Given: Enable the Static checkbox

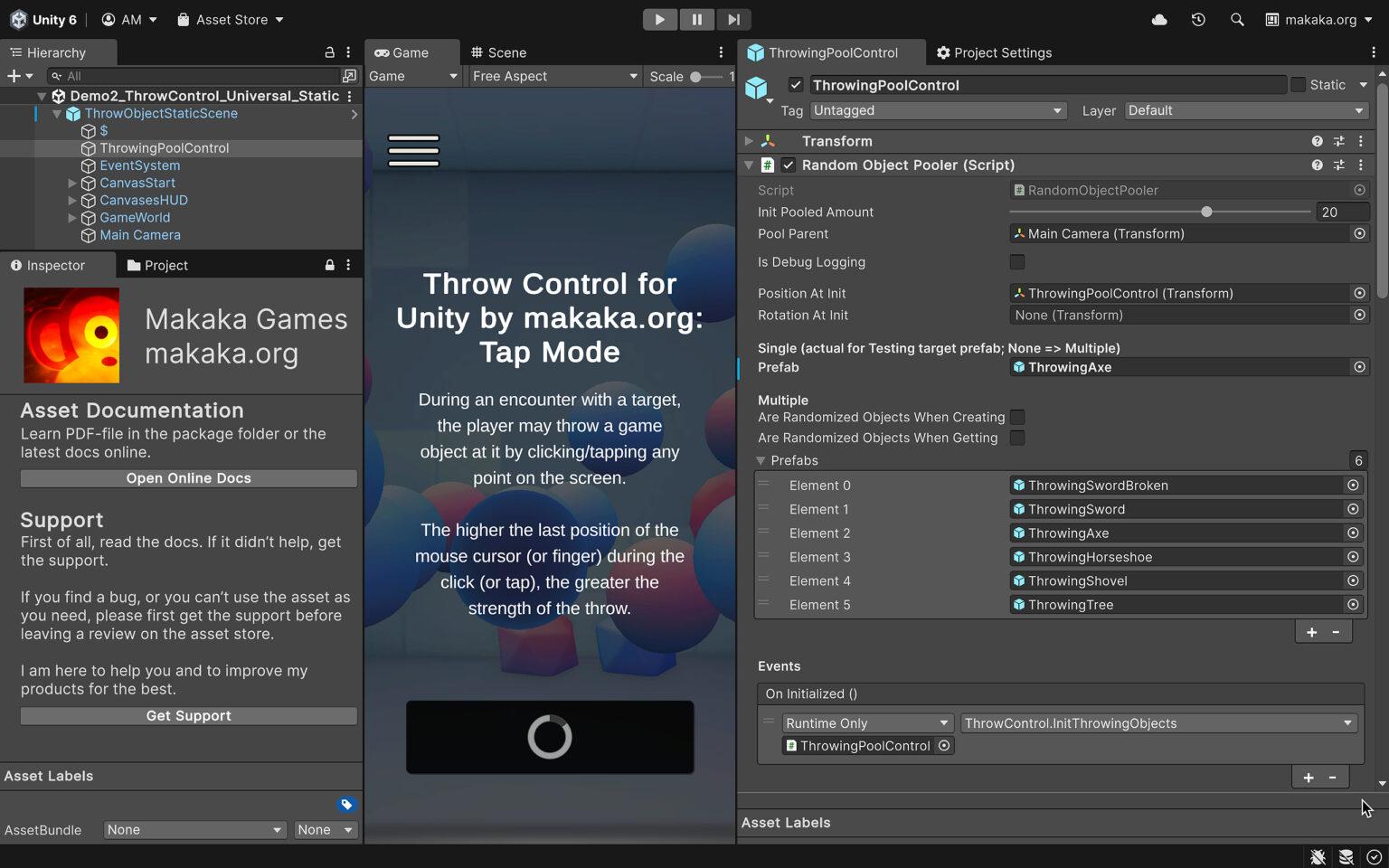Looking at the screenshot, I should coord(1298,85).
